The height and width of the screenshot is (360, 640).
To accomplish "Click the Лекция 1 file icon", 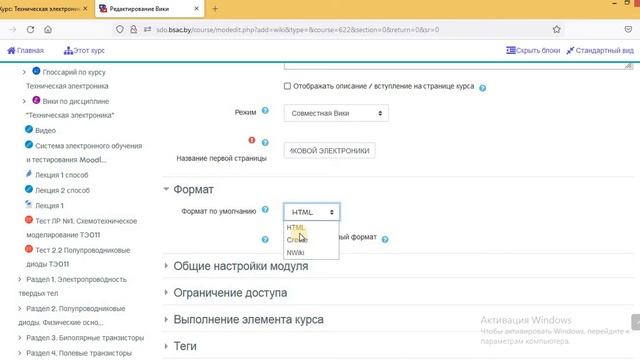I will [x=29, y=204].
